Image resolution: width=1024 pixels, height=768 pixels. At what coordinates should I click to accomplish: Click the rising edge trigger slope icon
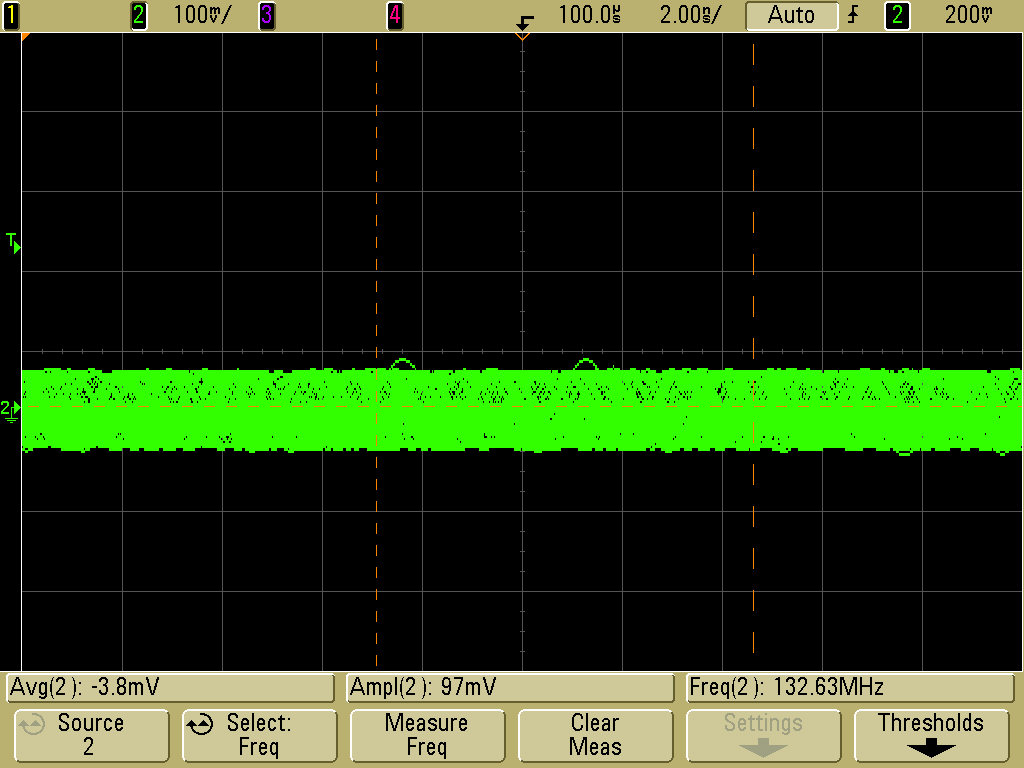(853, 15)
